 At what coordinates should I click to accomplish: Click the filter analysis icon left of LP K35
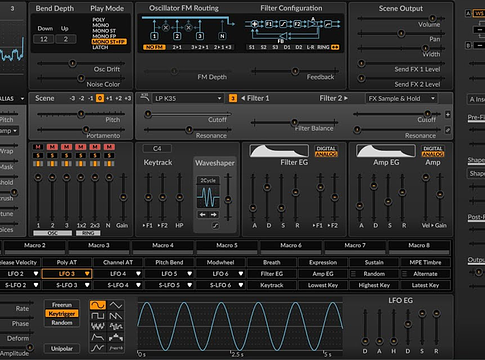coord(145,98)
